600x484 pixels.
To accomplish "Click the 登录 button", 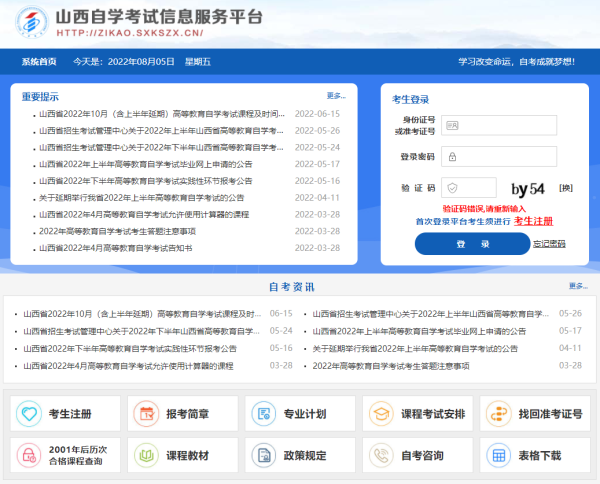I will click(x=473, y=244).
